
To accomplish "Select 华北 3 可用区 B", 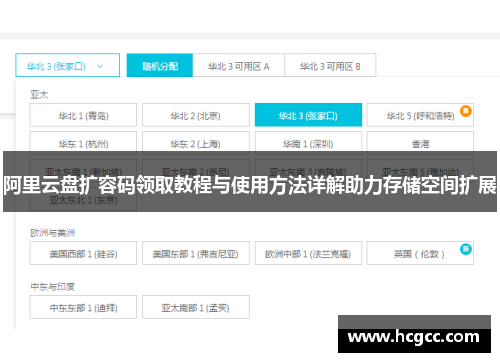I will pyautogui.click(x=330, y=65).
